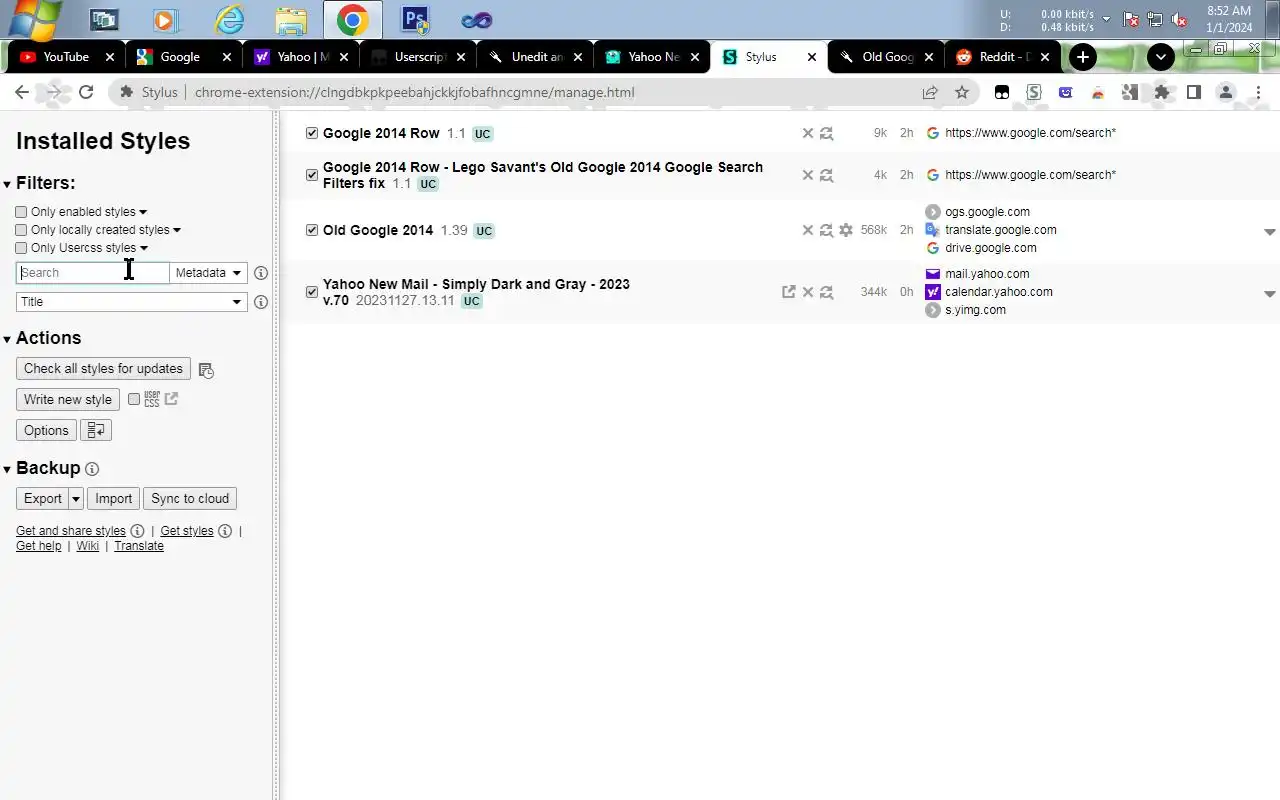Click Check all styles for updates
Viewport: 1280px width, 800px height.
(x=103, y=369)
